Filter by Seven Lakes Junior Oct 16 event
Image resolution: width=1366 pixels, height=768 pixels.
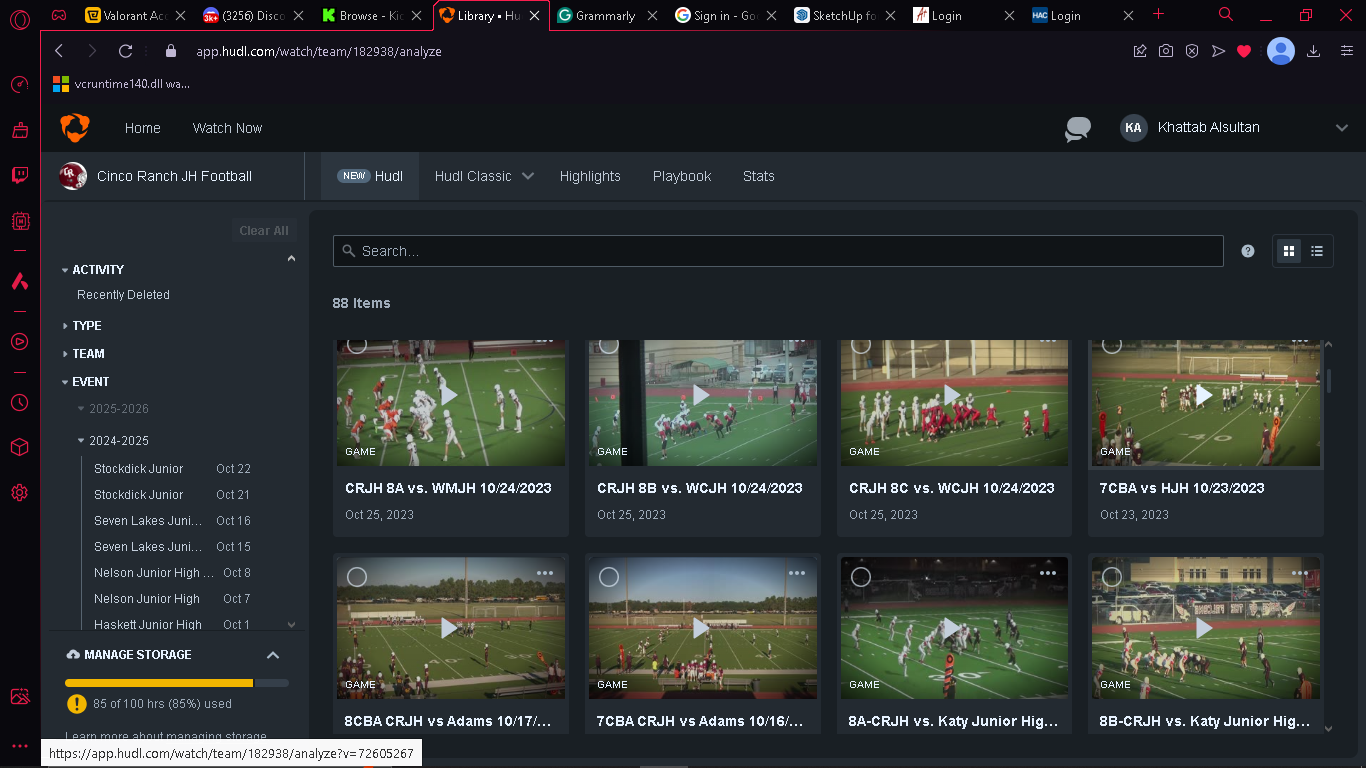[x=172, y=521]
